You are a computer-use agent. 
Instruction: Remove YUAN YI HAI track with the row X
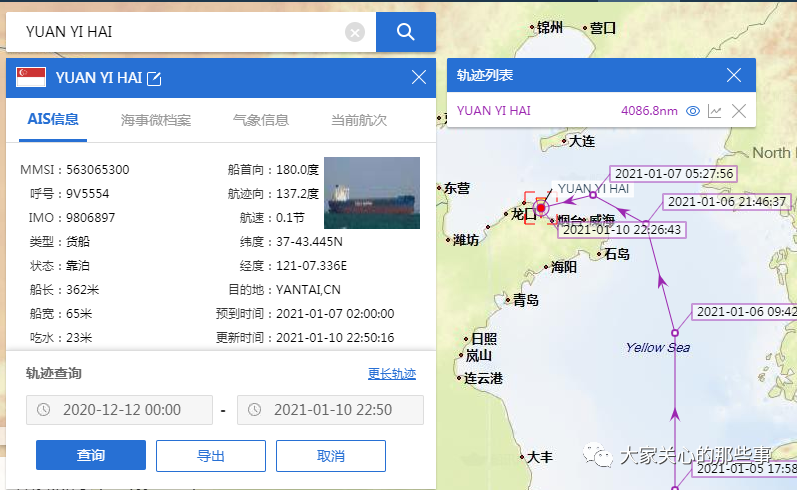pyautogui.click(x=739, y=111)
